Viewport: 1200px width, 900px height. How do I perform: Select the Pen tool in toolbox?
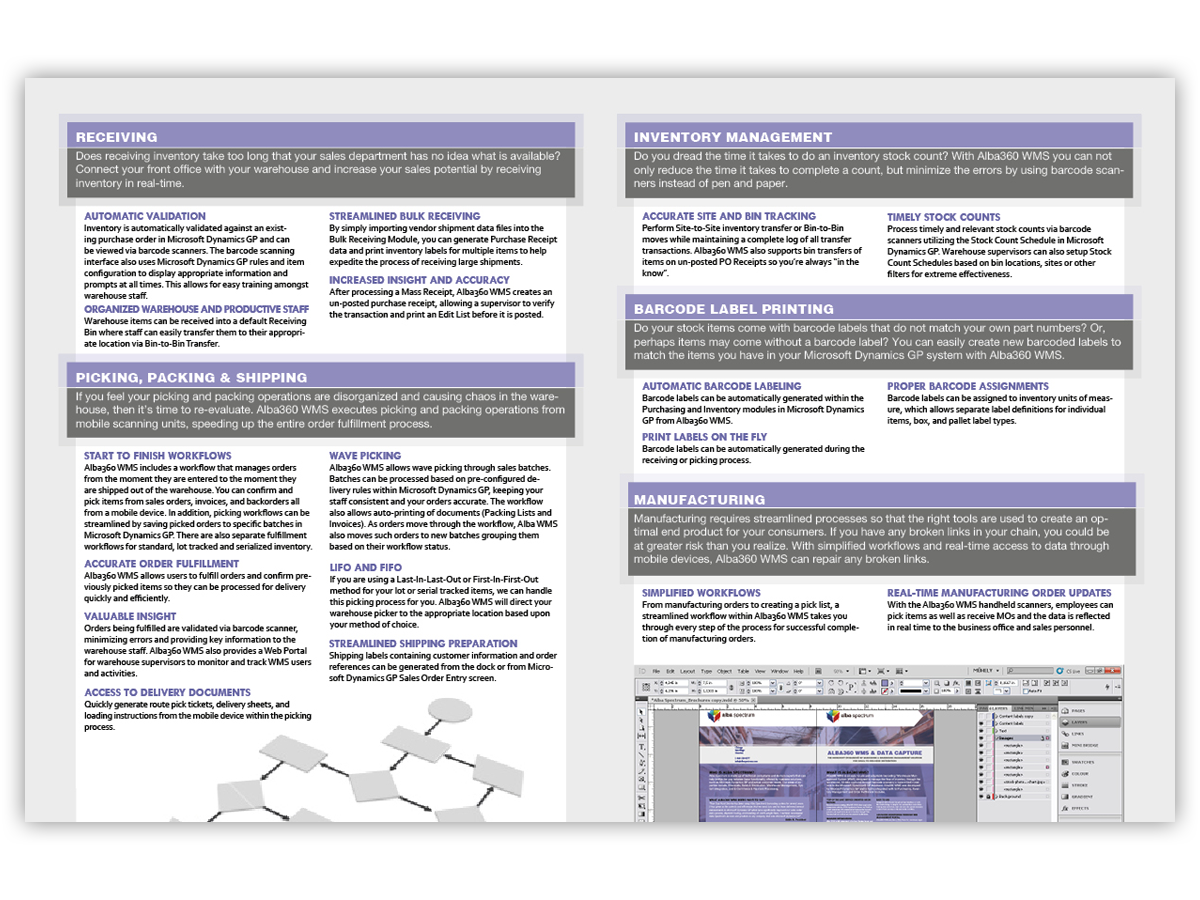(641, 763)
